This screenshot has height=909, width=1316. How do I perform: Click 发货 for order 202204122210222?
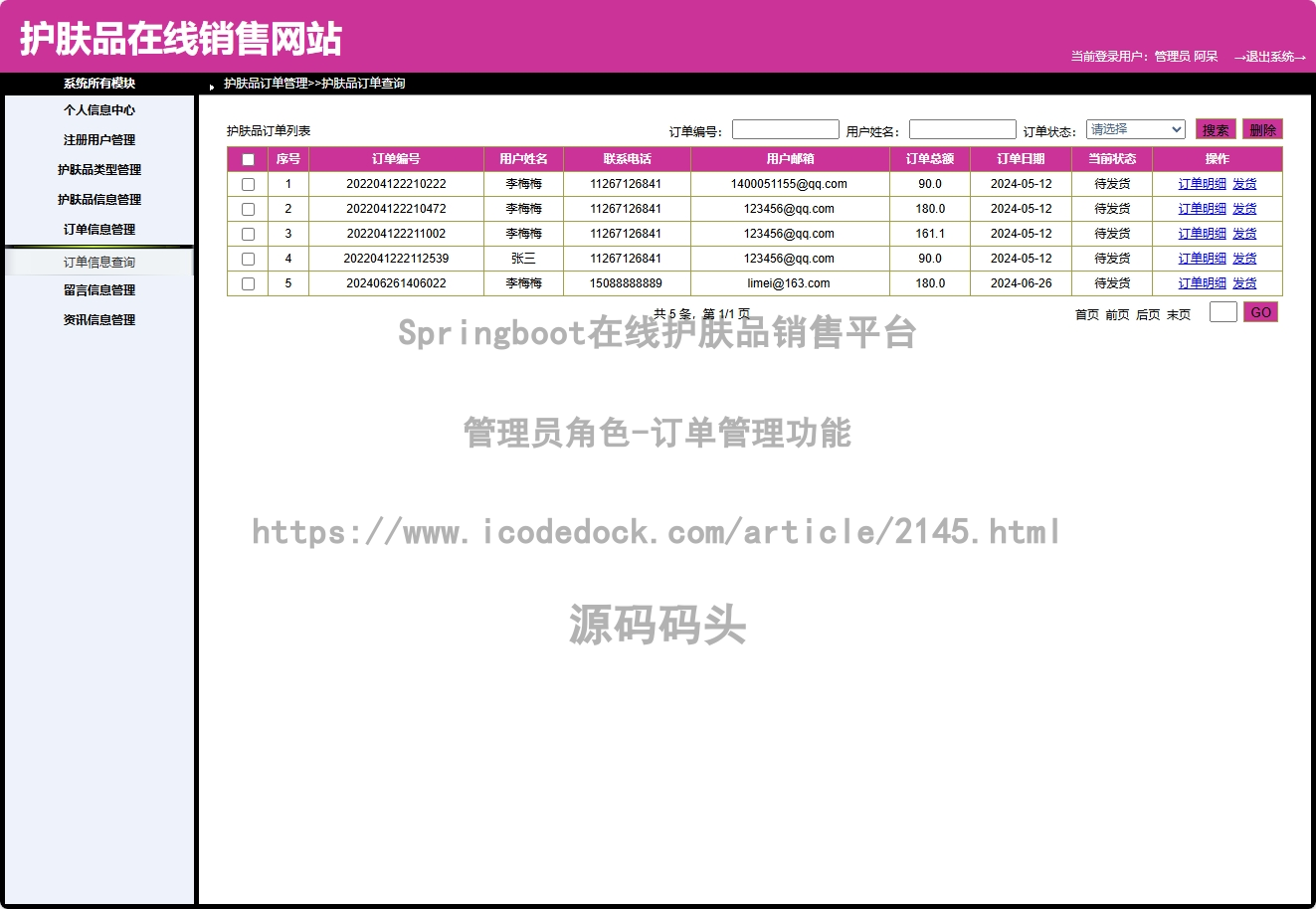[1244, 184]
